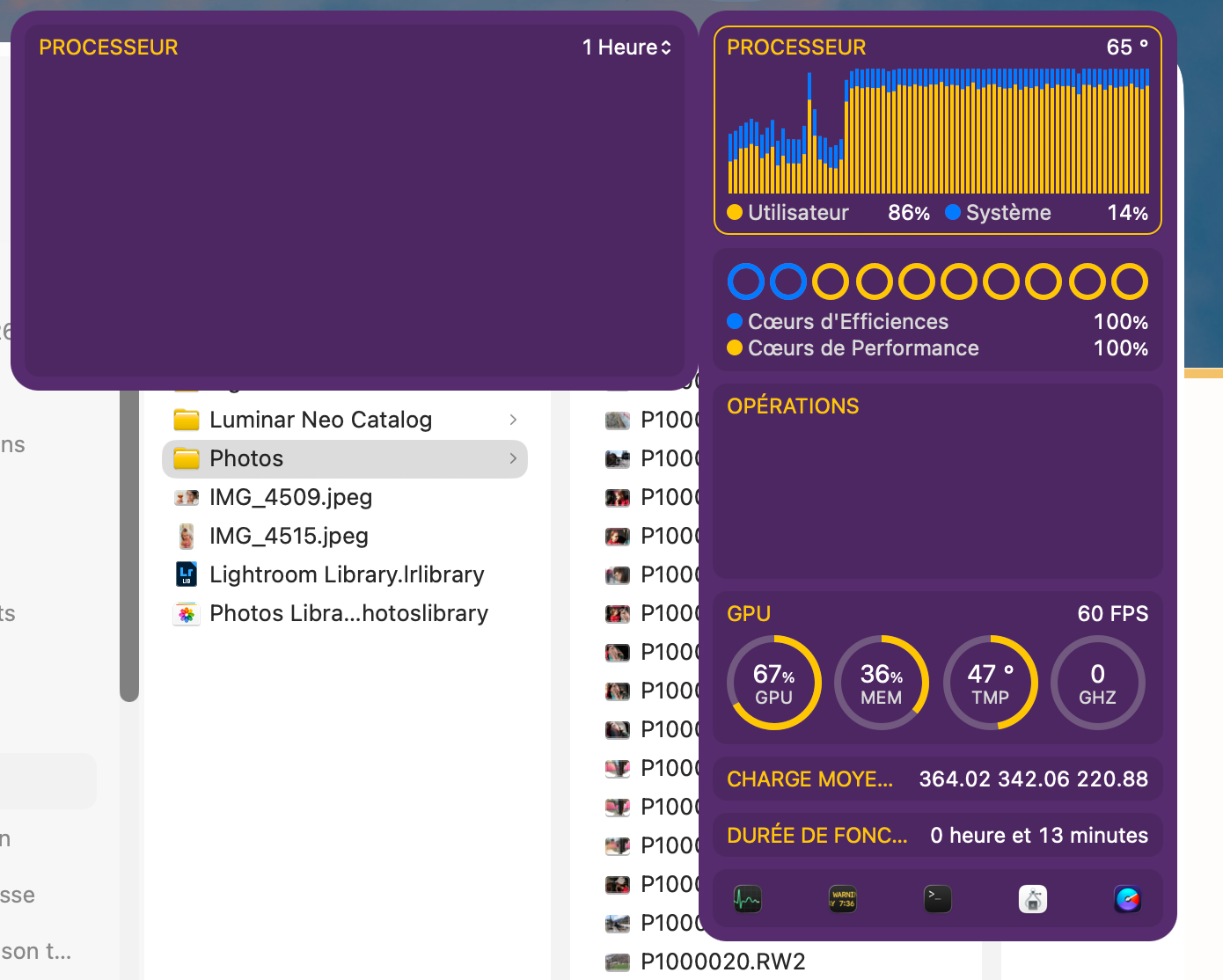Select the OPÉRATIONS section header

click(793, 406)
